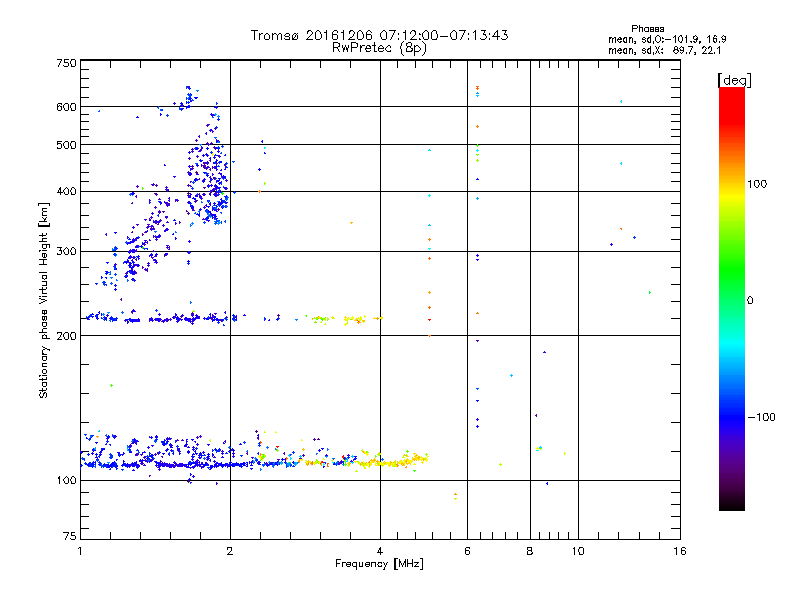Click the x-axis '4' tick label
Image resolution: width=800 pixels, height=600 pixels.
(380, 551)
